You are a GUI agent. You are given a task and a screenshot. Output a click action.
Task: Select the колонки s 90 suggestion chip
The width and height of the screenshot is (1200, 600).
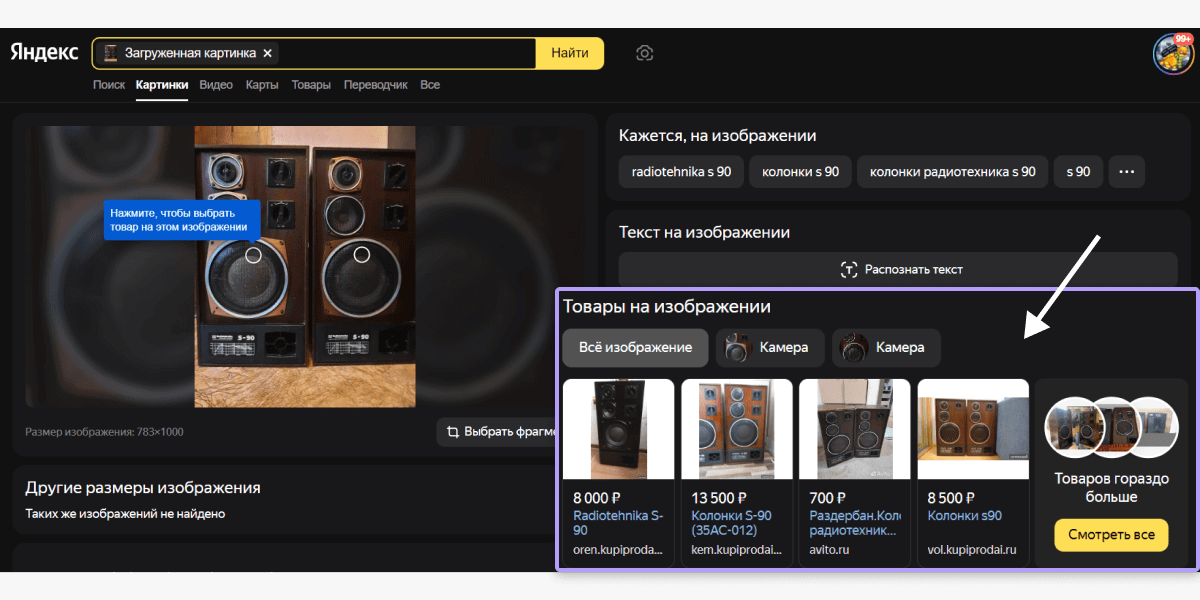[x=800, y=172]
